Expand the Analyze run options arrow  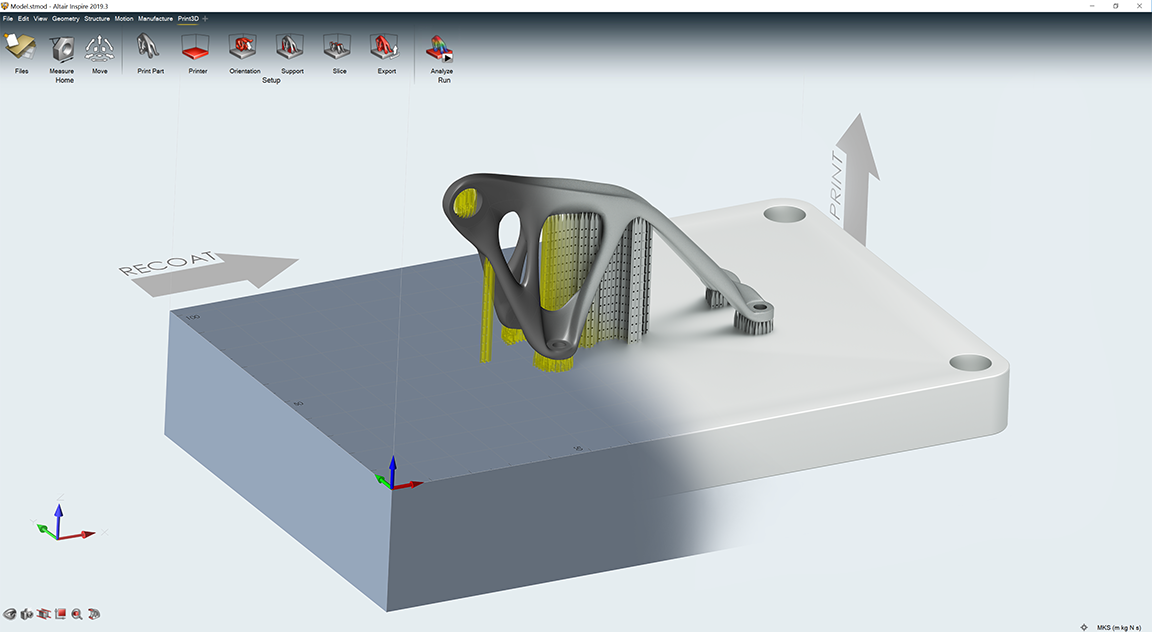point(447,58)
